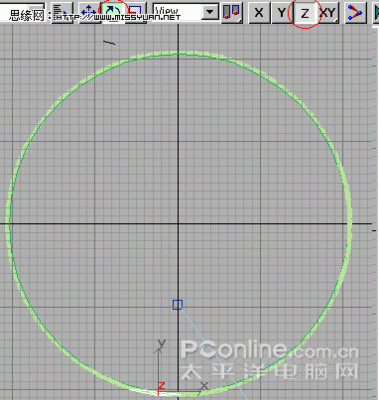Enable the Y axis constraint button
Image resolution: width=379 pixels, height=400 pixels.
tap(282, 13)
